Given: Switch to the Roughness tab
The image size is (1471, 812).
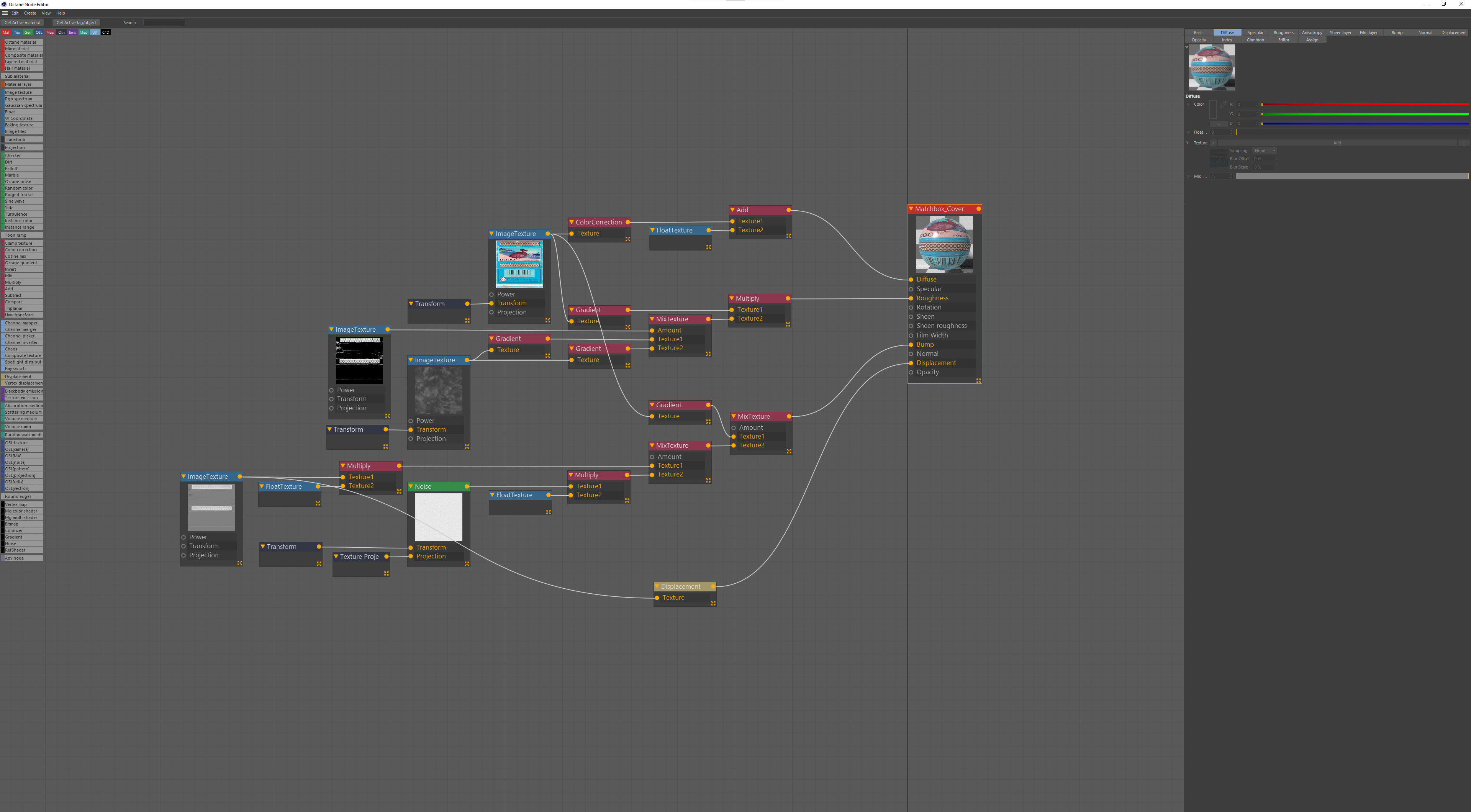Looking at the screenshot, I should coord(1284,33).
